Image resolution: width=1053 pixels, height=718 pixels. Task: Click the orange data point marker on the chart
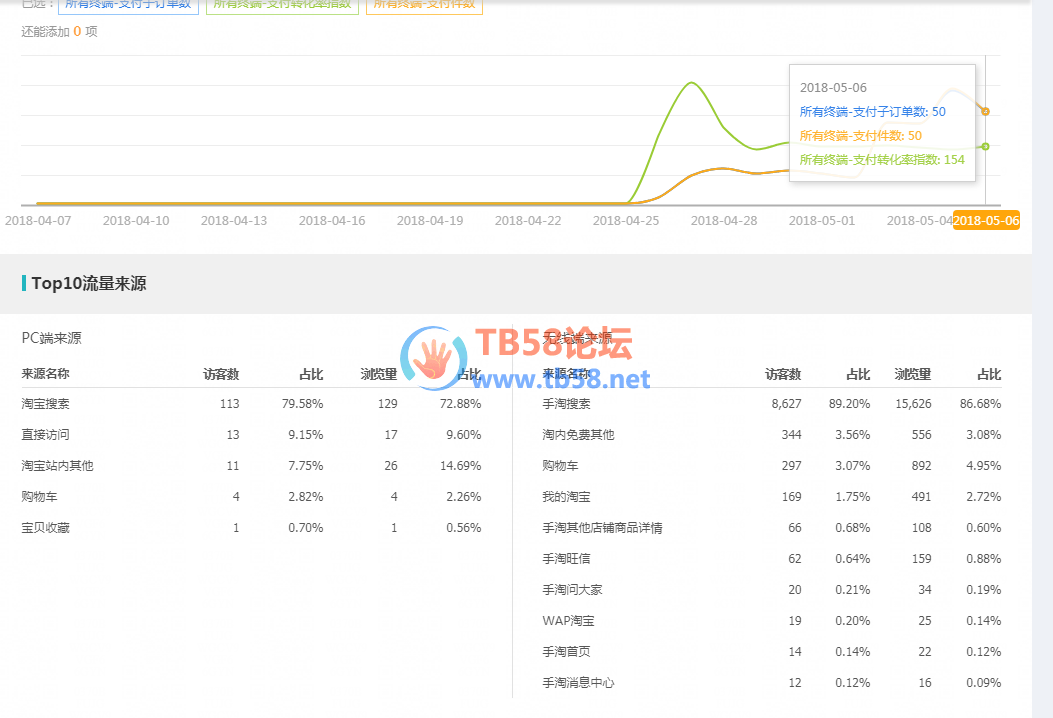(985, 111)
